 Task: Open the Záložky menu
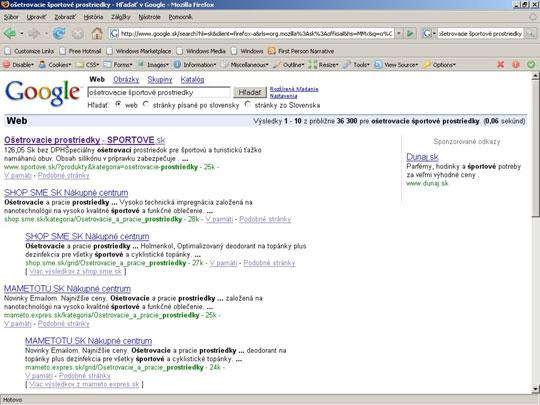pos(121,17)
